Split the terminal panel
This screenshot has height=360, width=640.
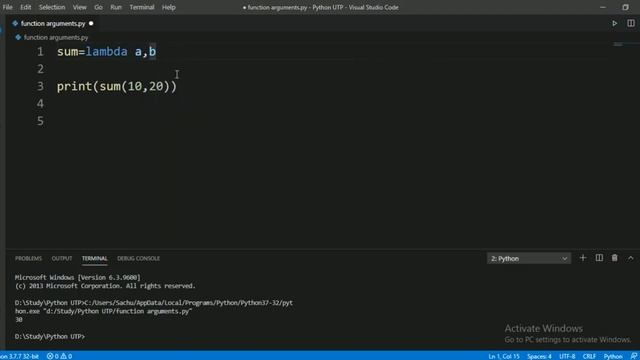599,258
